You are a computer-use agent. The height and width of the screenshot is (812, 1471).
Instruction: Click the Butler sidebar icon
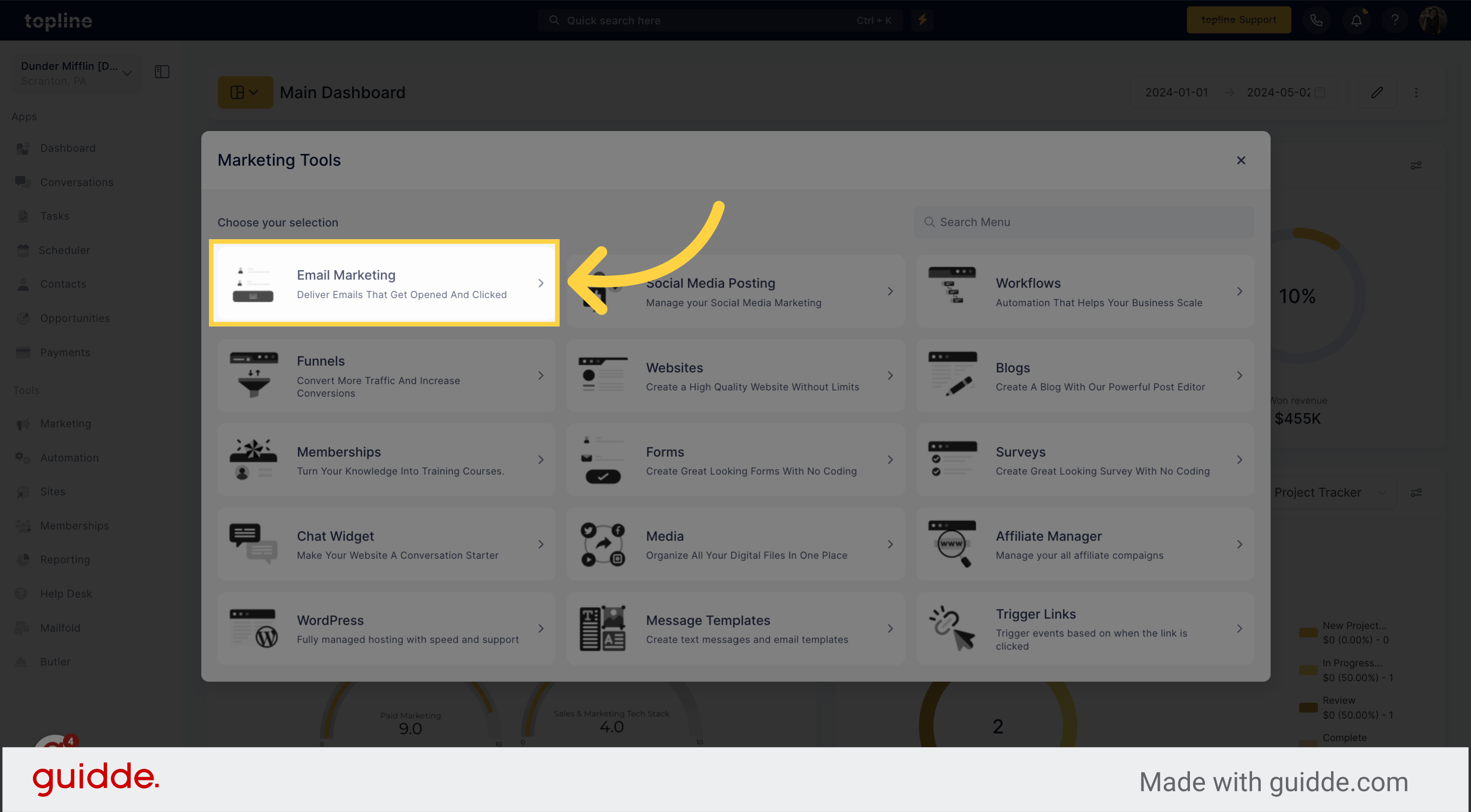tap(21, 662)
